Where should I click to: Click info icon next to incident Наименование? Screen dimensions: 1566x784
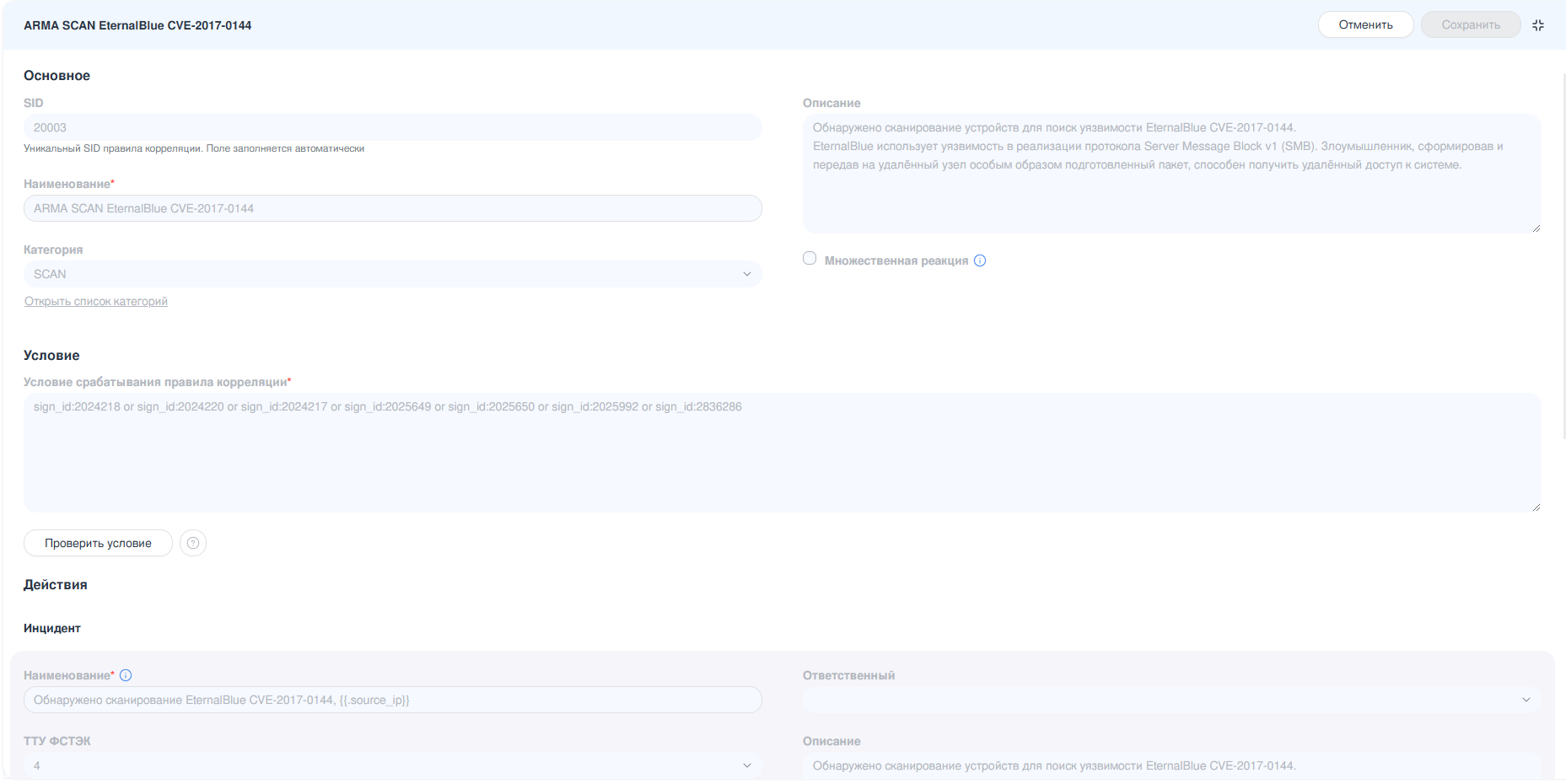tap(126, 675)
